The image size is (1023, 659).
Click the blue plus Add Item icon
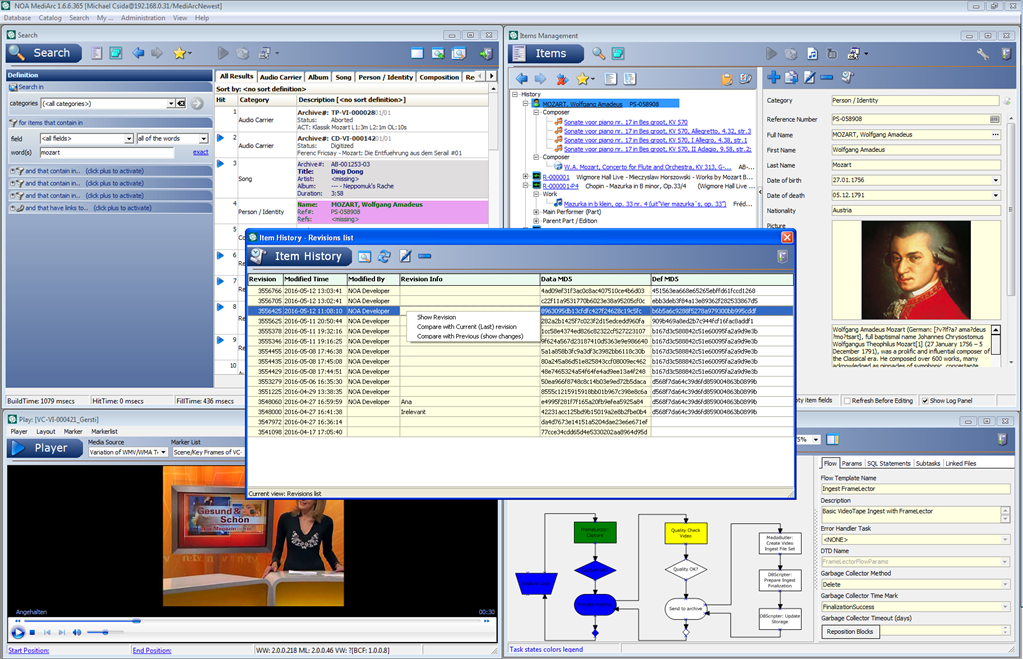pos(774,77)
